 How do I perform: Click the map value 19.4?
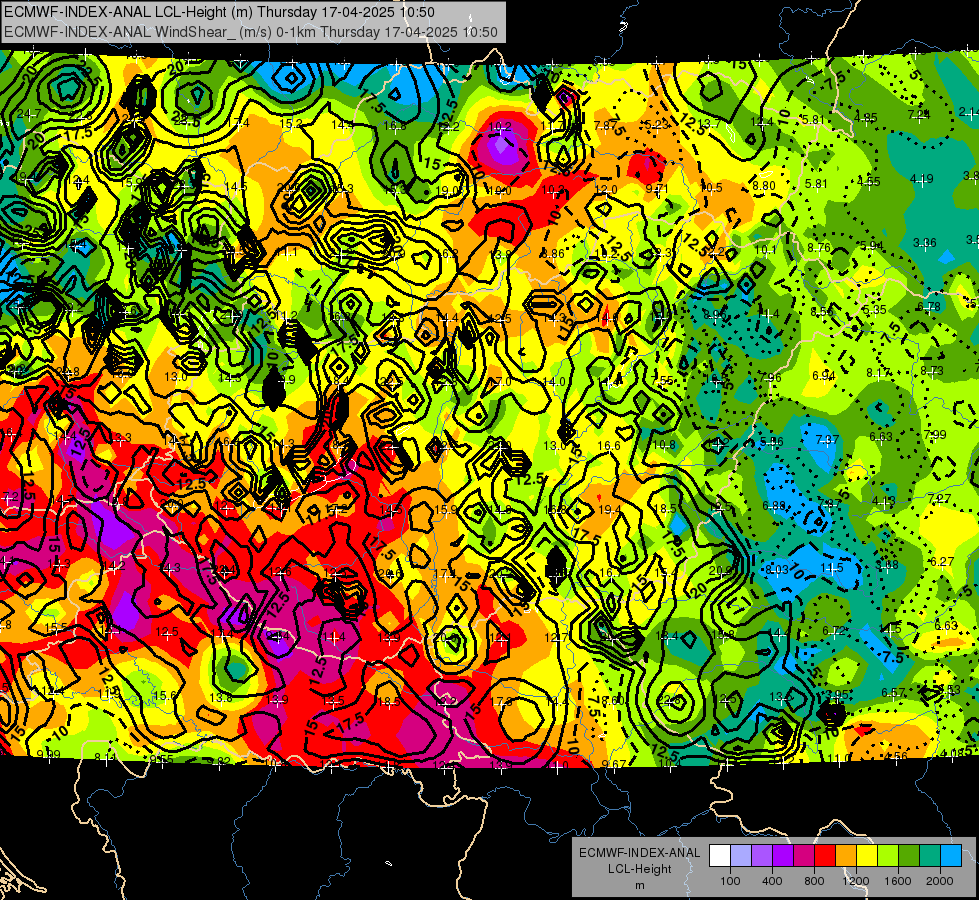click(x=610, y=510)
